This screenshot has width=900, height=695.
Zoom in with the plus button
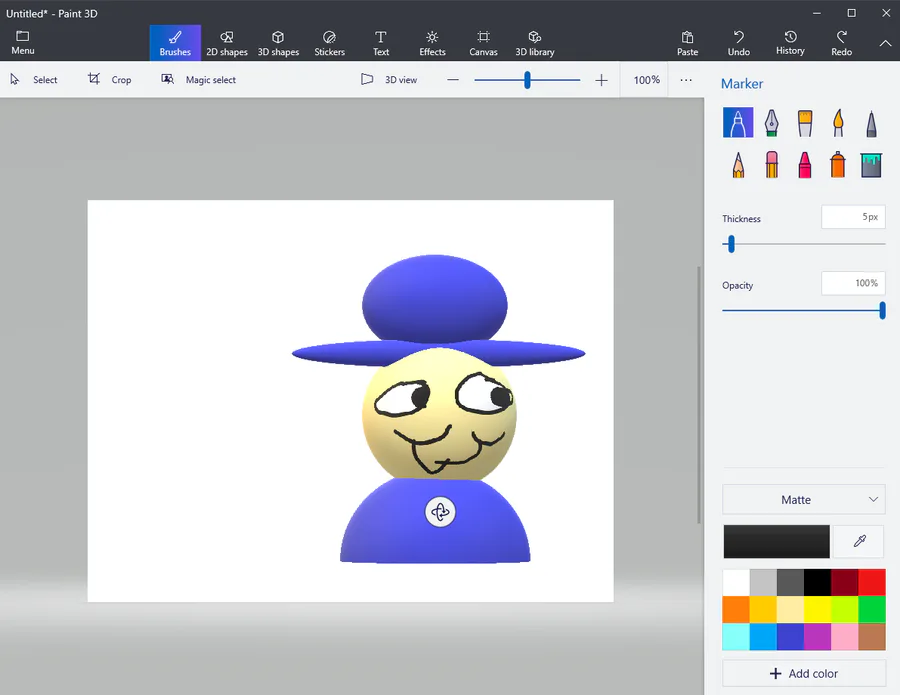click(601, 80)
